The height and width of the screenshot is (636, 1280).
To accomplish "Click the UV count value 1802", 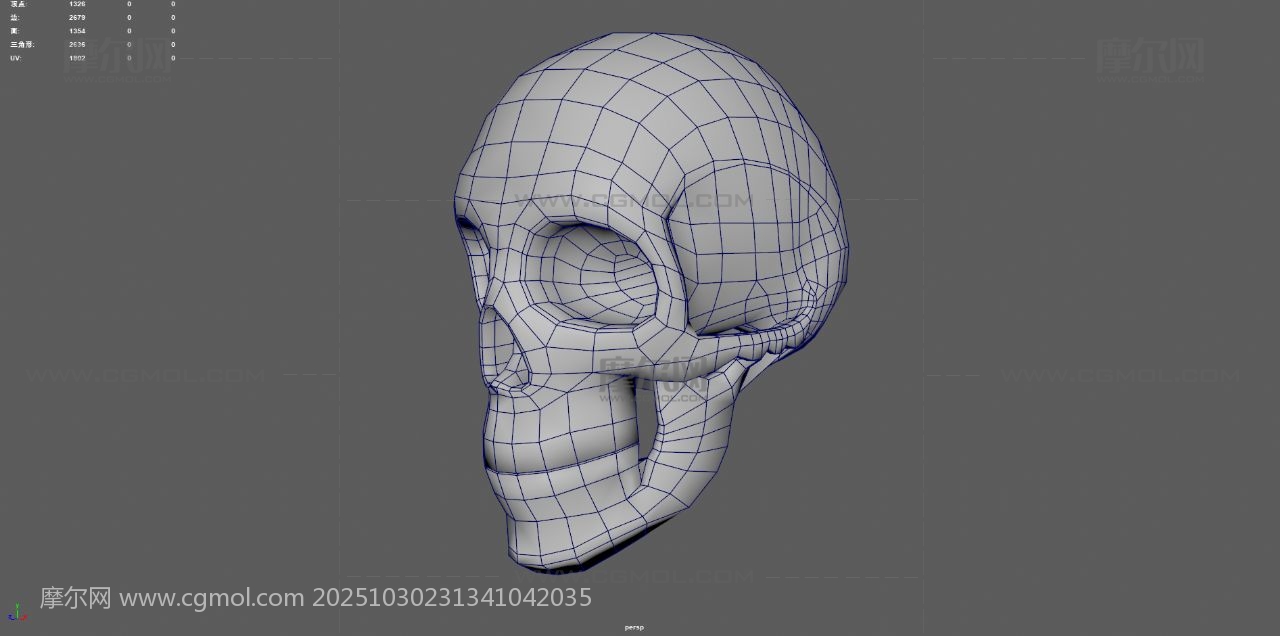I will [77, 58].
